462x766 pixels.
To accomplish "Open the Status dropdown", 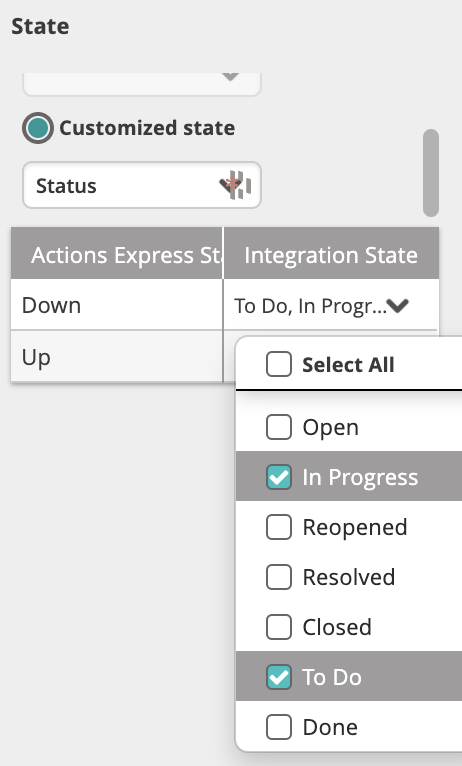I will pyautogui.click(x=142, y=185).
